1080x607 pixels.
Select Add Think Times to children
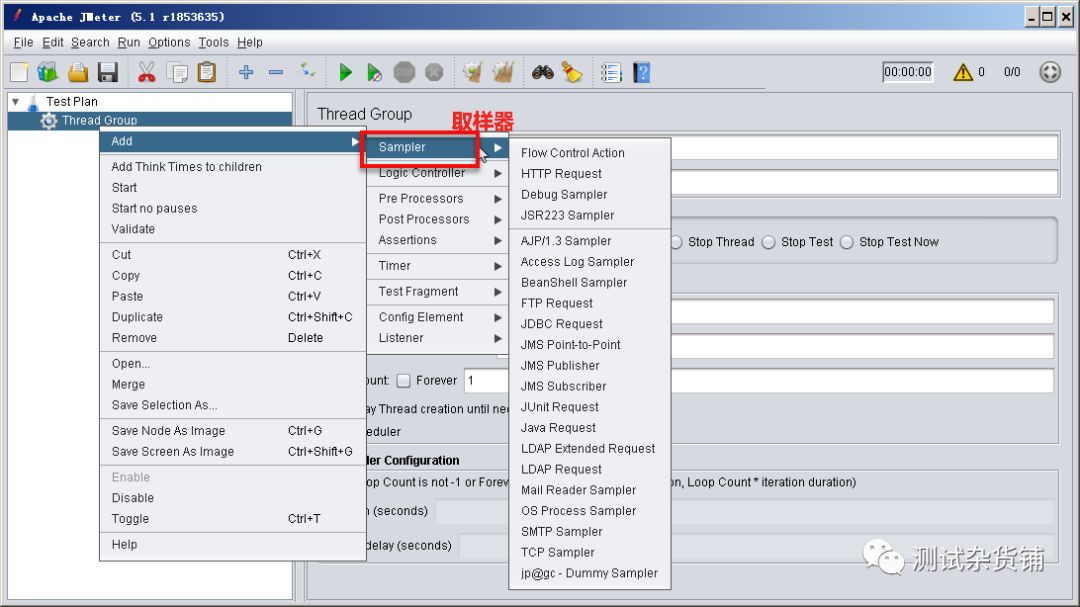[233, 167]
